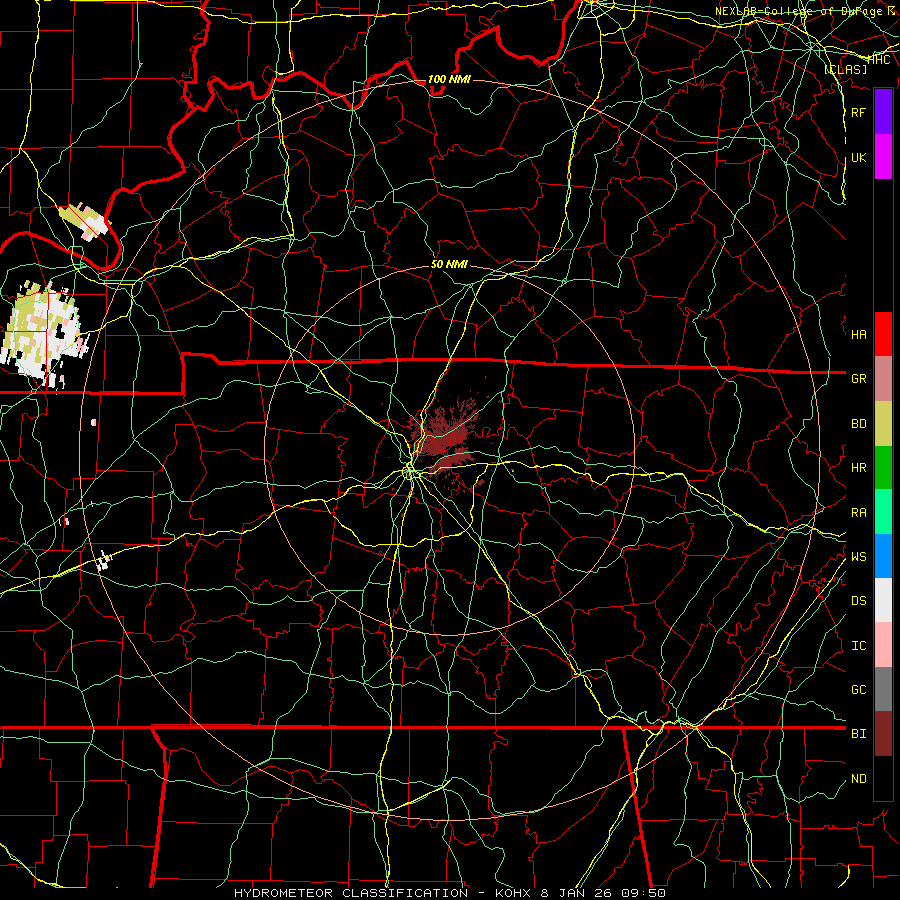Click the purple RF color swatch in legend
The width and height of the screenshot is (900, 900).
point(883,112)
